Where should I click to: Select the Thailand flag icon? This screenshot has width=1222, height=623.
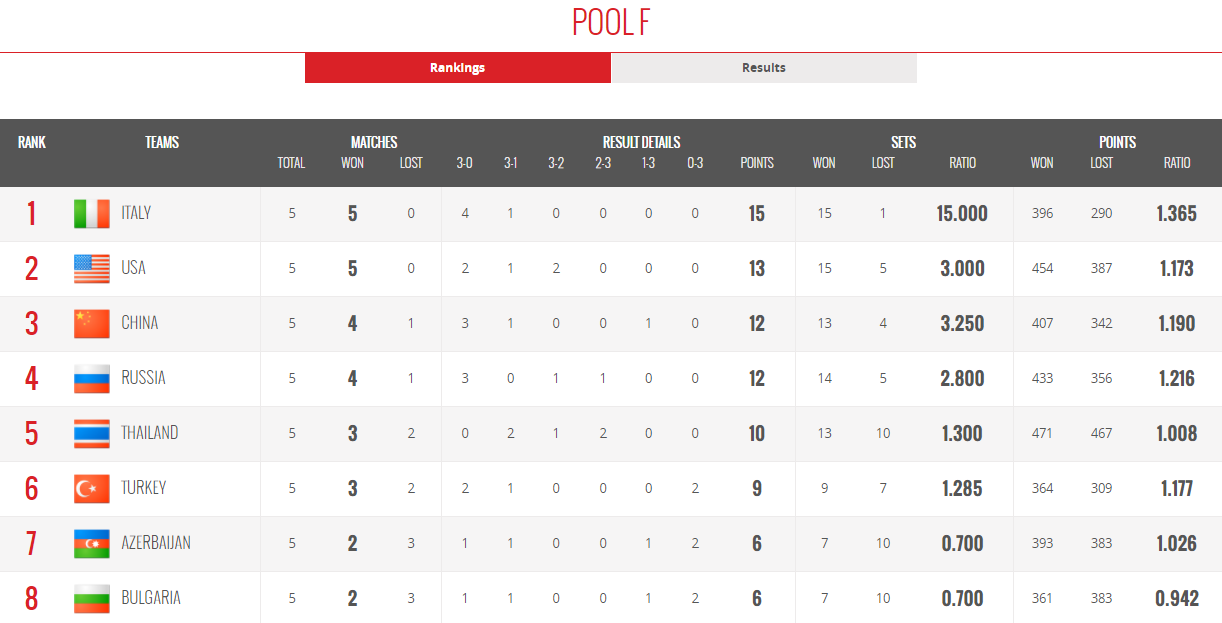(x=92, y=433)
